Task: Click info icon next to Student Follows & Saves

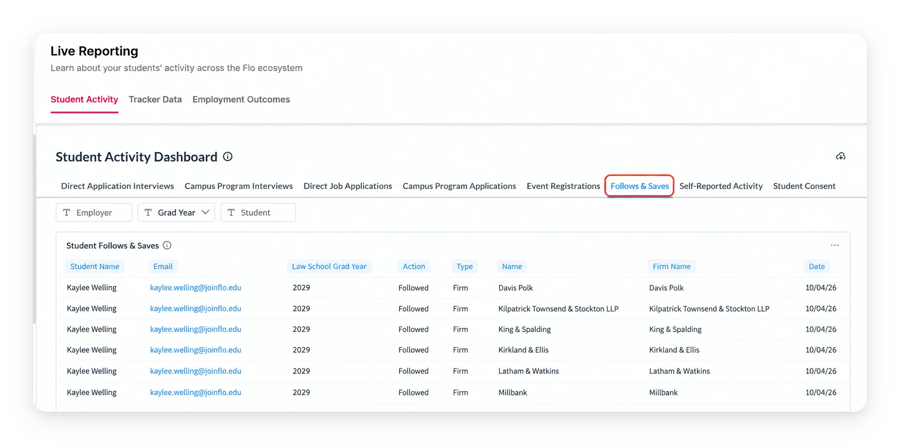Action: (x=167, y=245)
